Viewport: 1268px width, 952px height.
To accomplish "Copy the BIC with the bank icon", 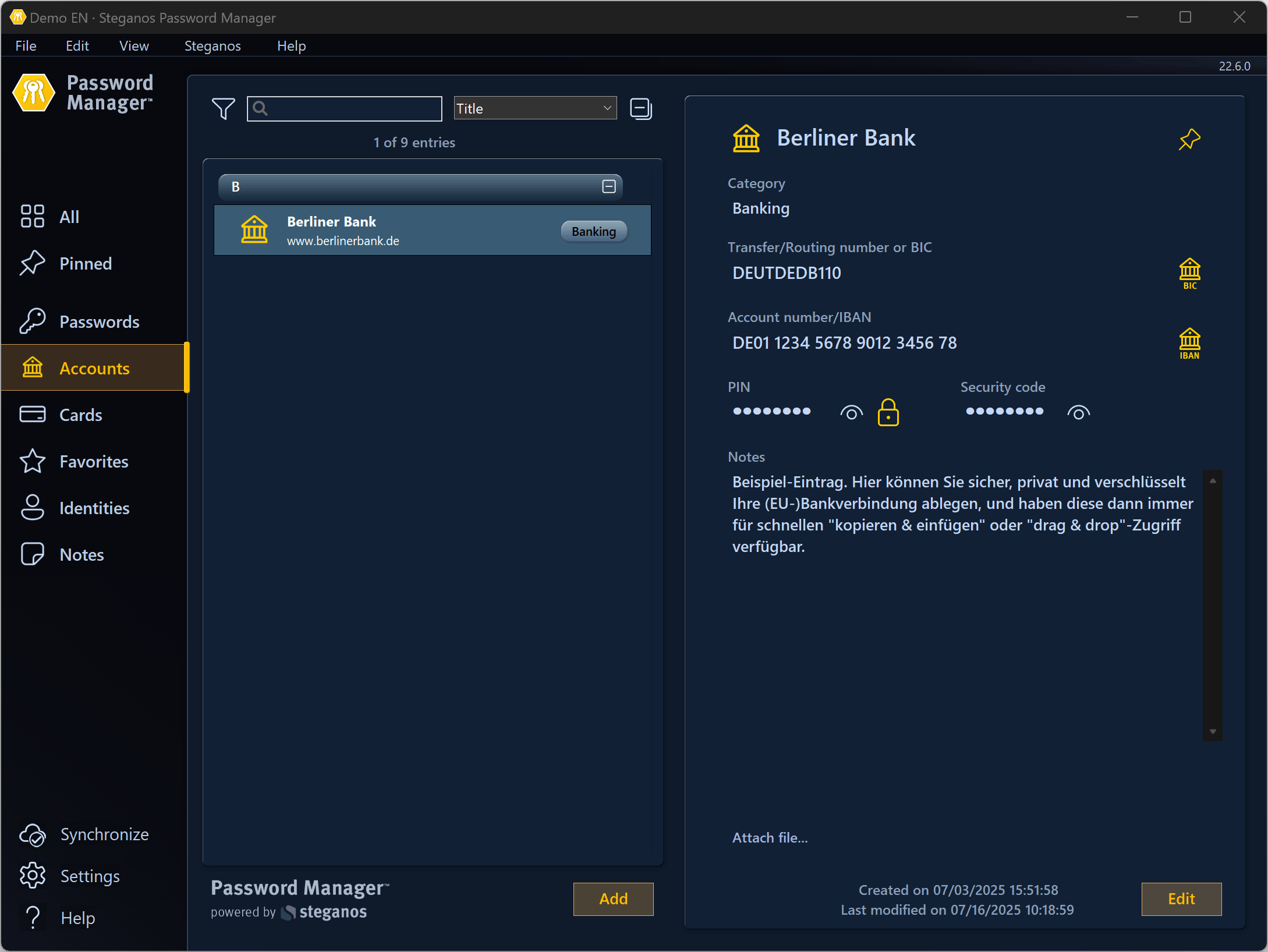I will (x=1190, y=274).
